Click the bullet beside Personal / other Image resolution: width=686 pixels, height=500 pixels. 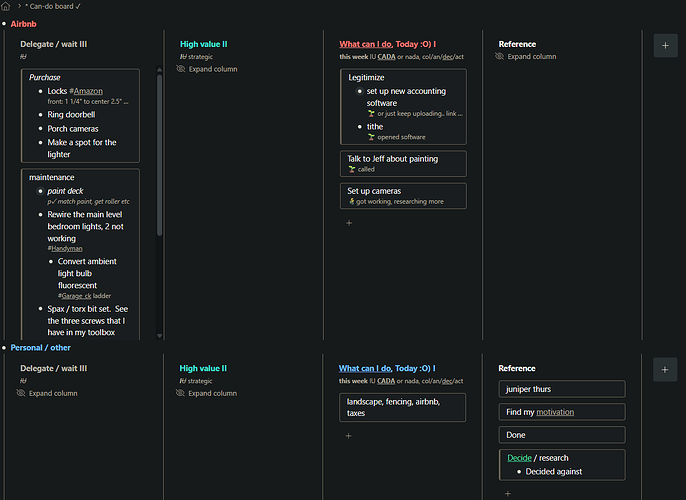click(4, 348)
